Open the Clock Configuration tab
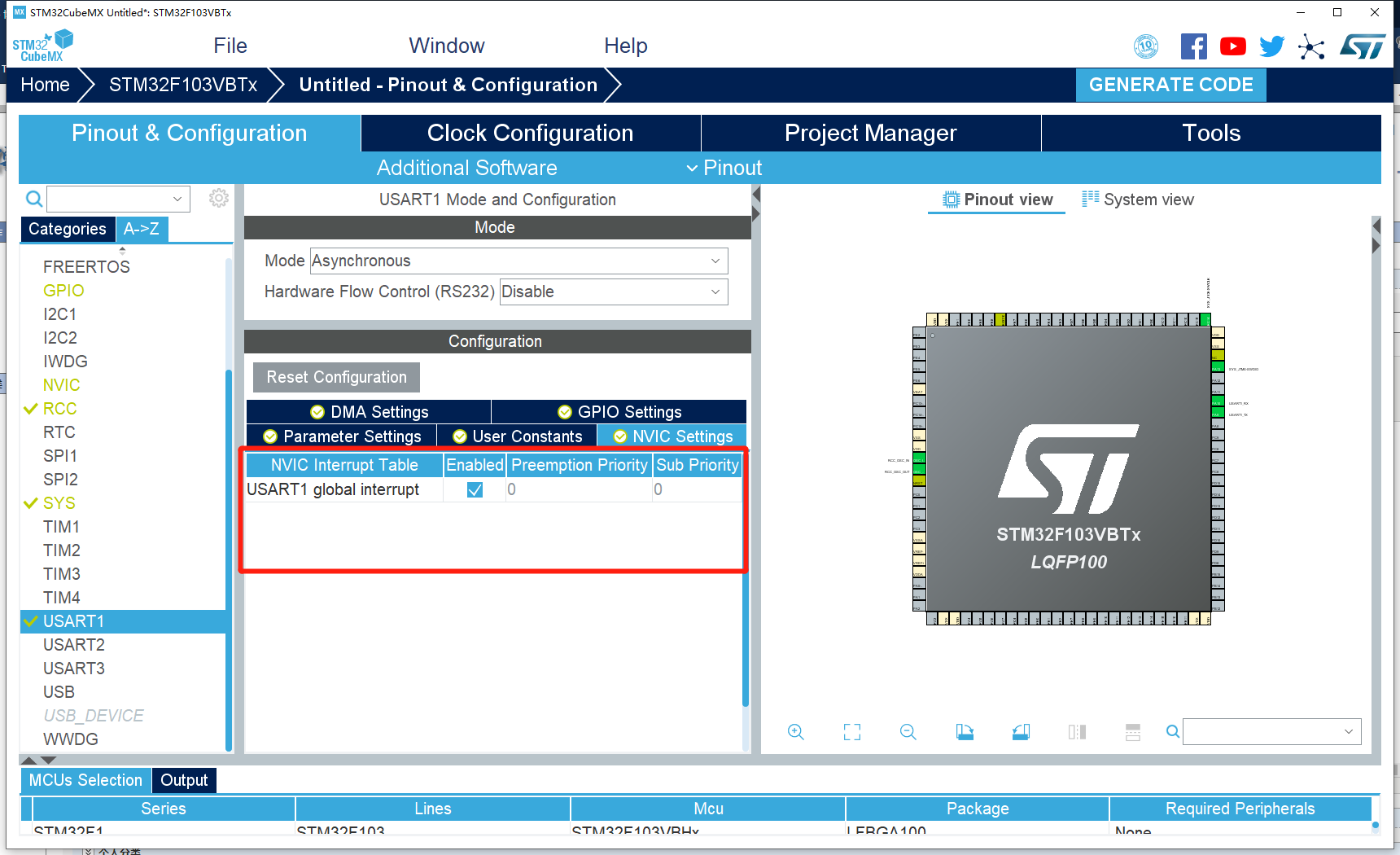 tap(530, 133)
